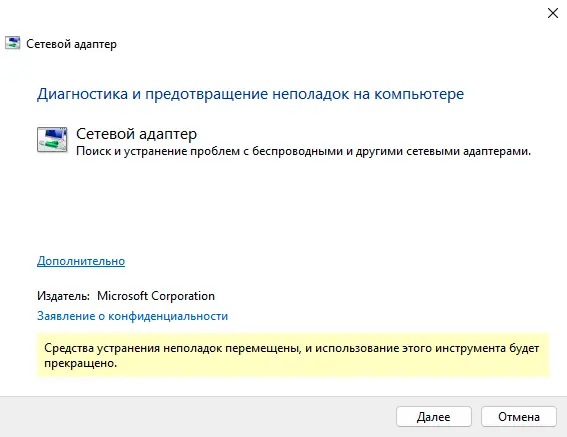Screen dimensions: 567x437
Task: Click the large network adapter troubleshooter icon
Action: click(x=52, y=139)
